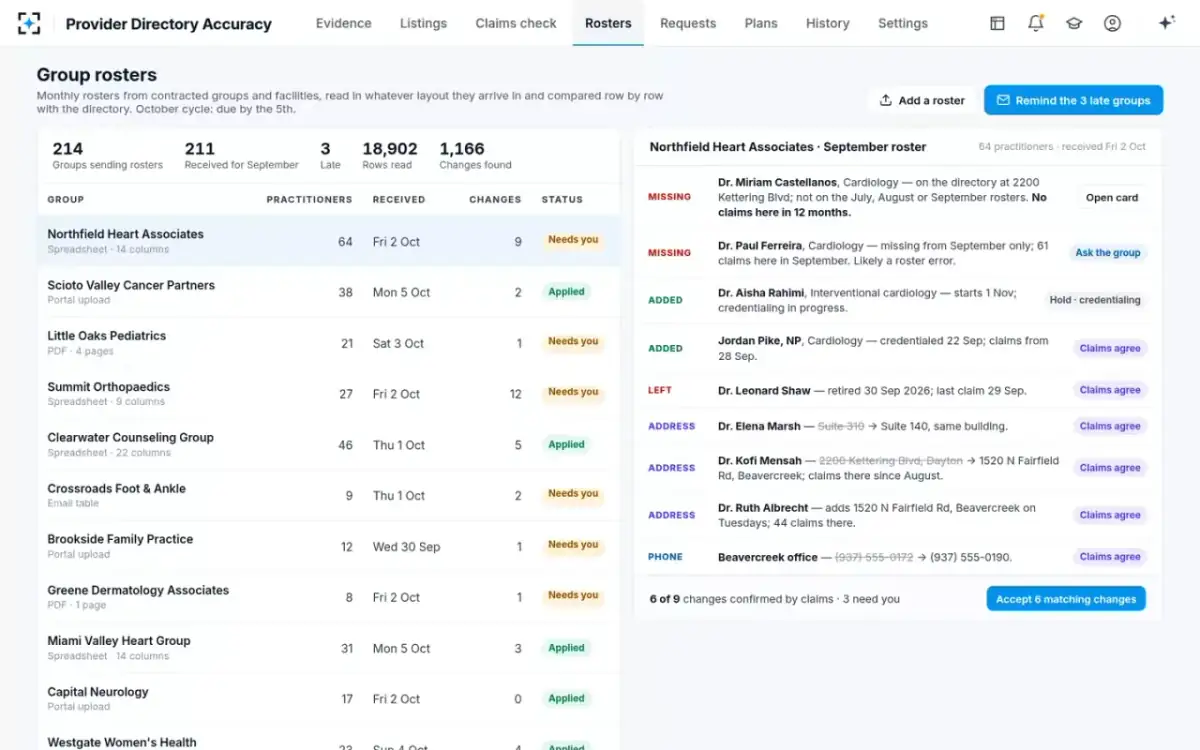Click the Applied status for Capital Neurology
Viewport: 1200px width, 750px height.
(566, 699)
